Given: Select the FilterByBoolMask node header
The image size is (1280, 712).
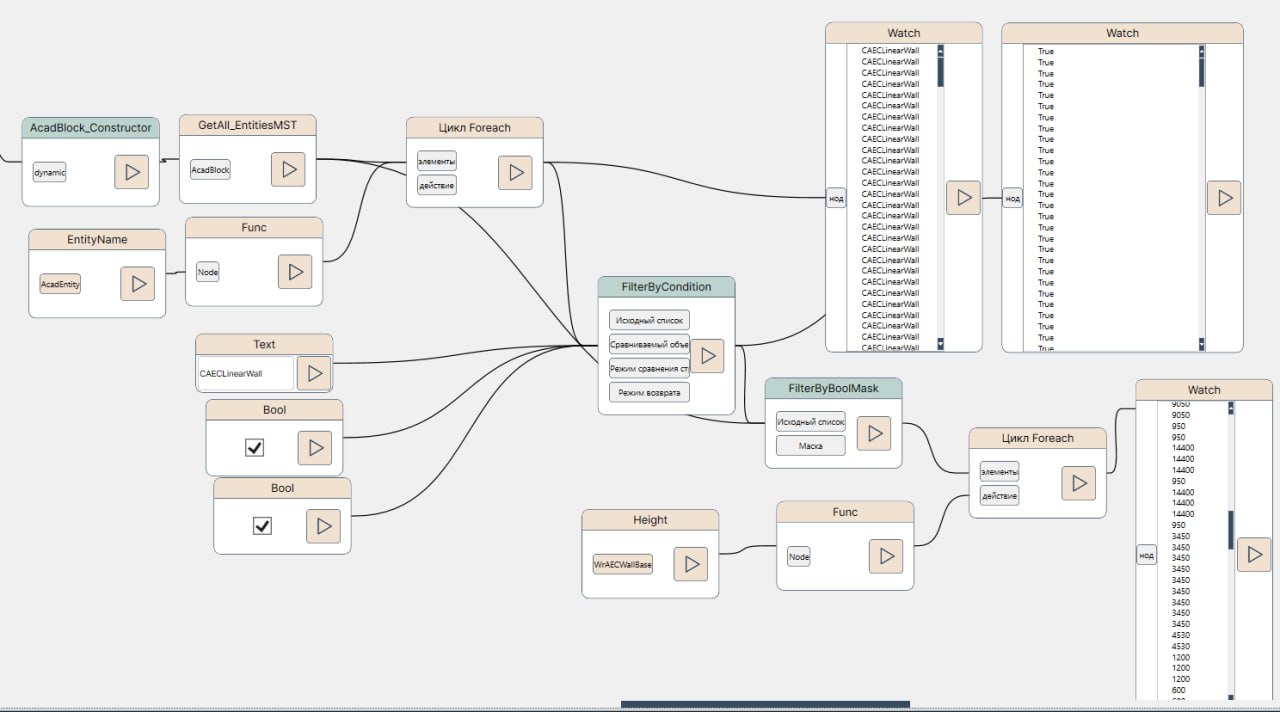Looking at the screenshot, I should point(833,388).
